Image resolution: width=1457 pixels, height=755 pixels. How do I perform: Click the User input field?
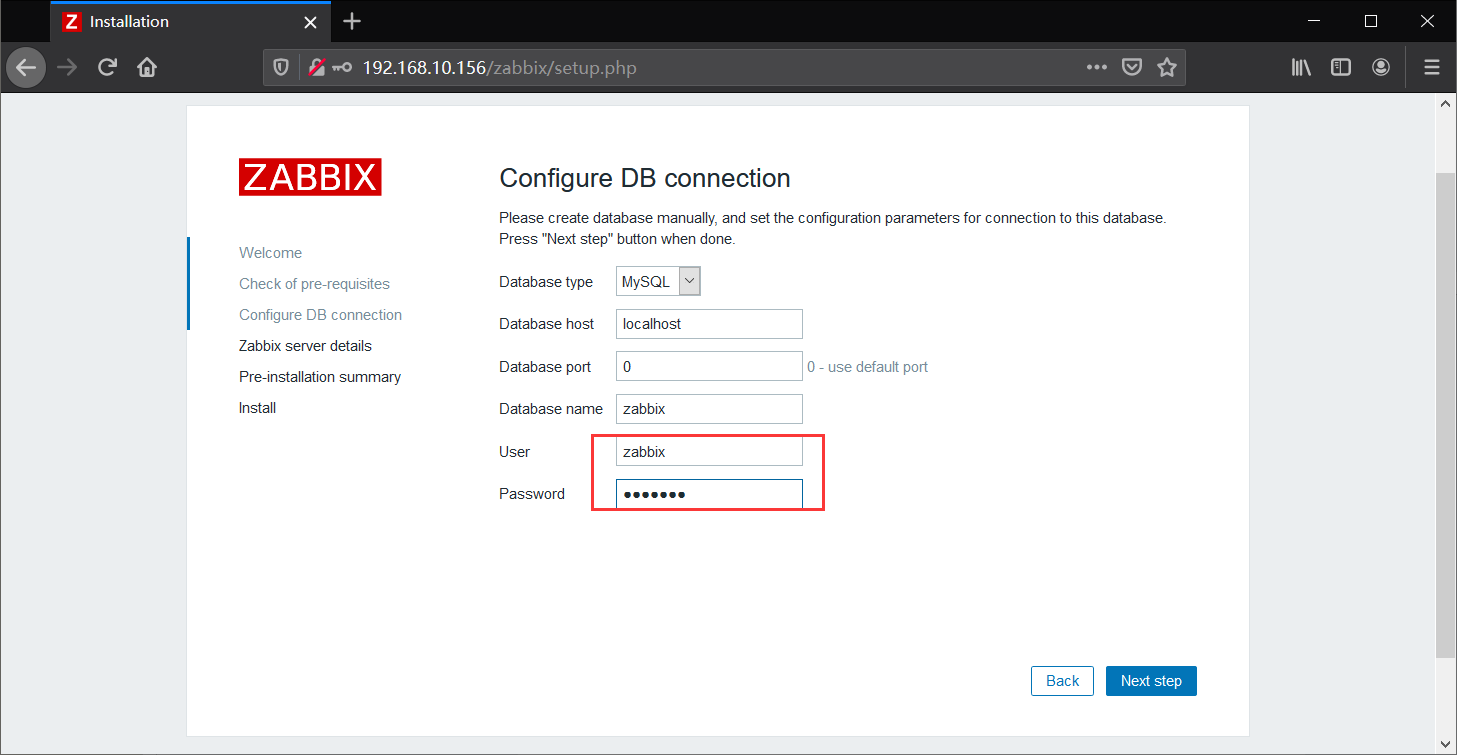click(709, 452)
